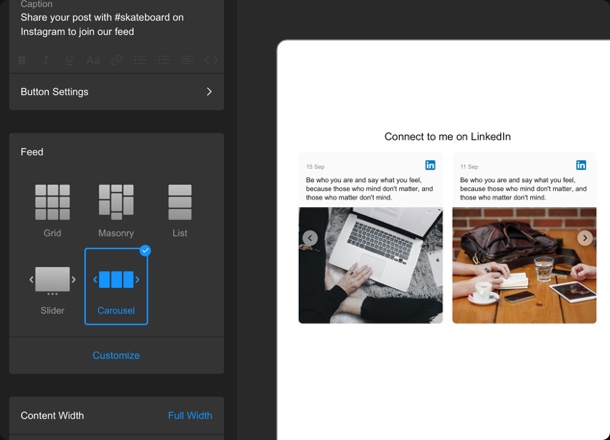610x440 pixels.
Task: Open the code view icon in caption toolbar
Action: [211, 60]
